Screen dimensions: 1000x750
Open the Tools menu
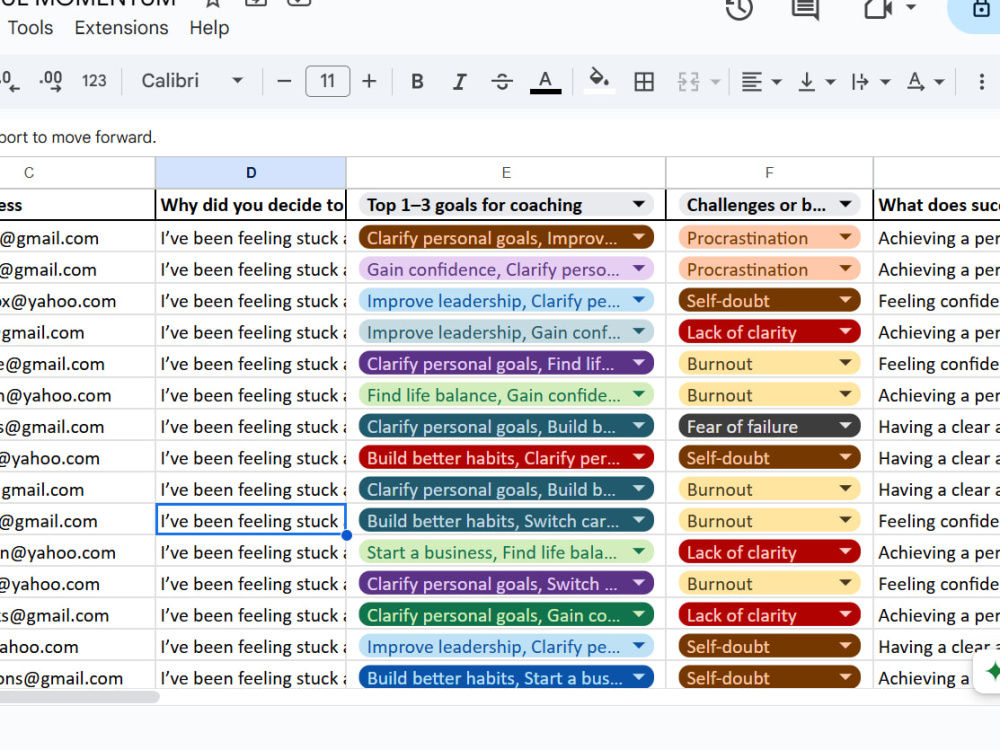(x=30, y=28)
